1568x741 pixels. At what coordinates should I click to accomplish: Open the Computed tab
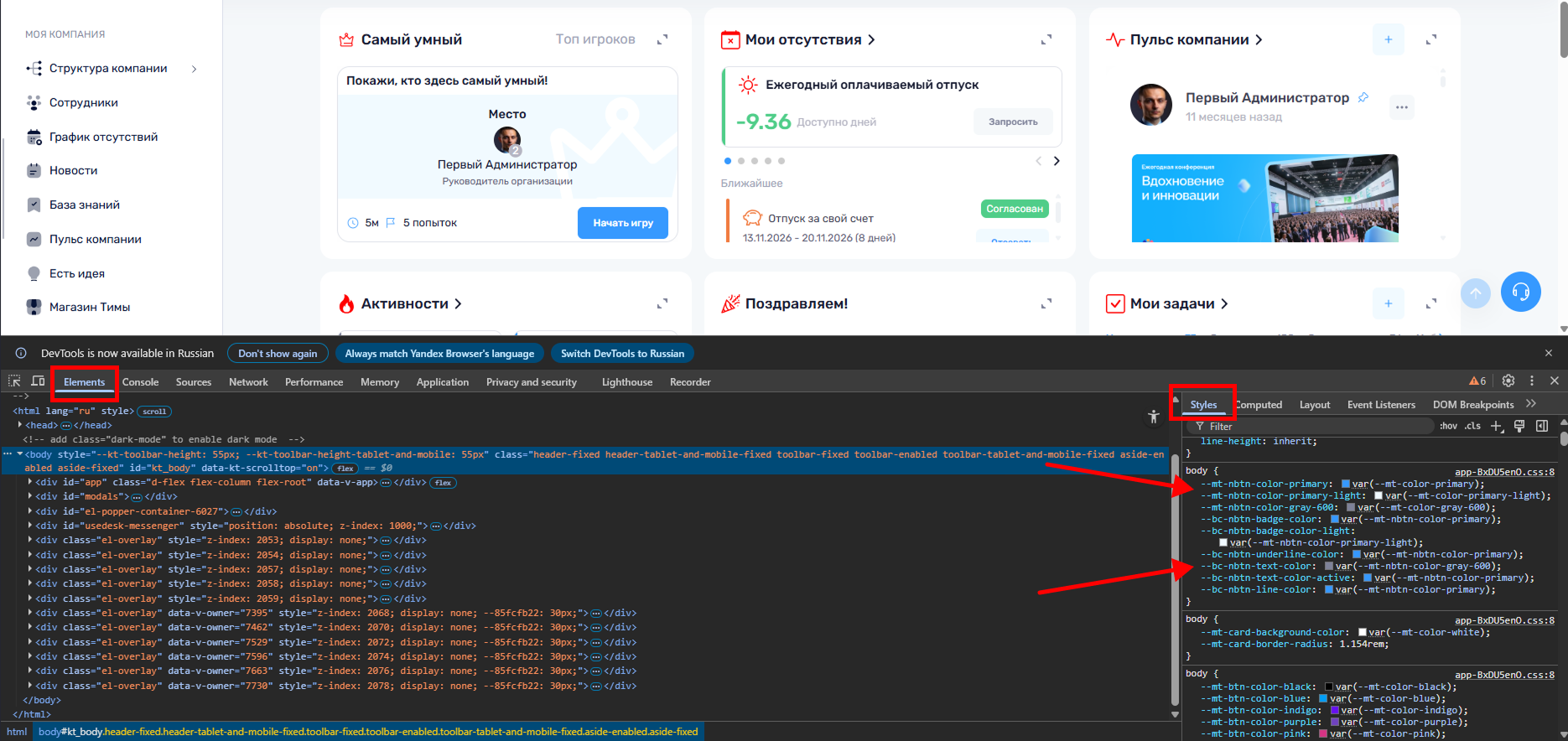coord(1259,405)
